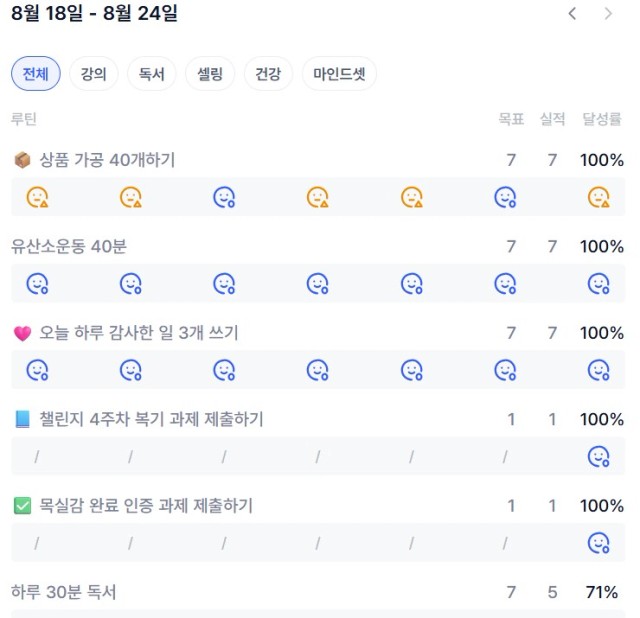This screenshot has height=618, width=640.
Task: Switch to the 셀링 category chip
Action: (x=210, y=74)
